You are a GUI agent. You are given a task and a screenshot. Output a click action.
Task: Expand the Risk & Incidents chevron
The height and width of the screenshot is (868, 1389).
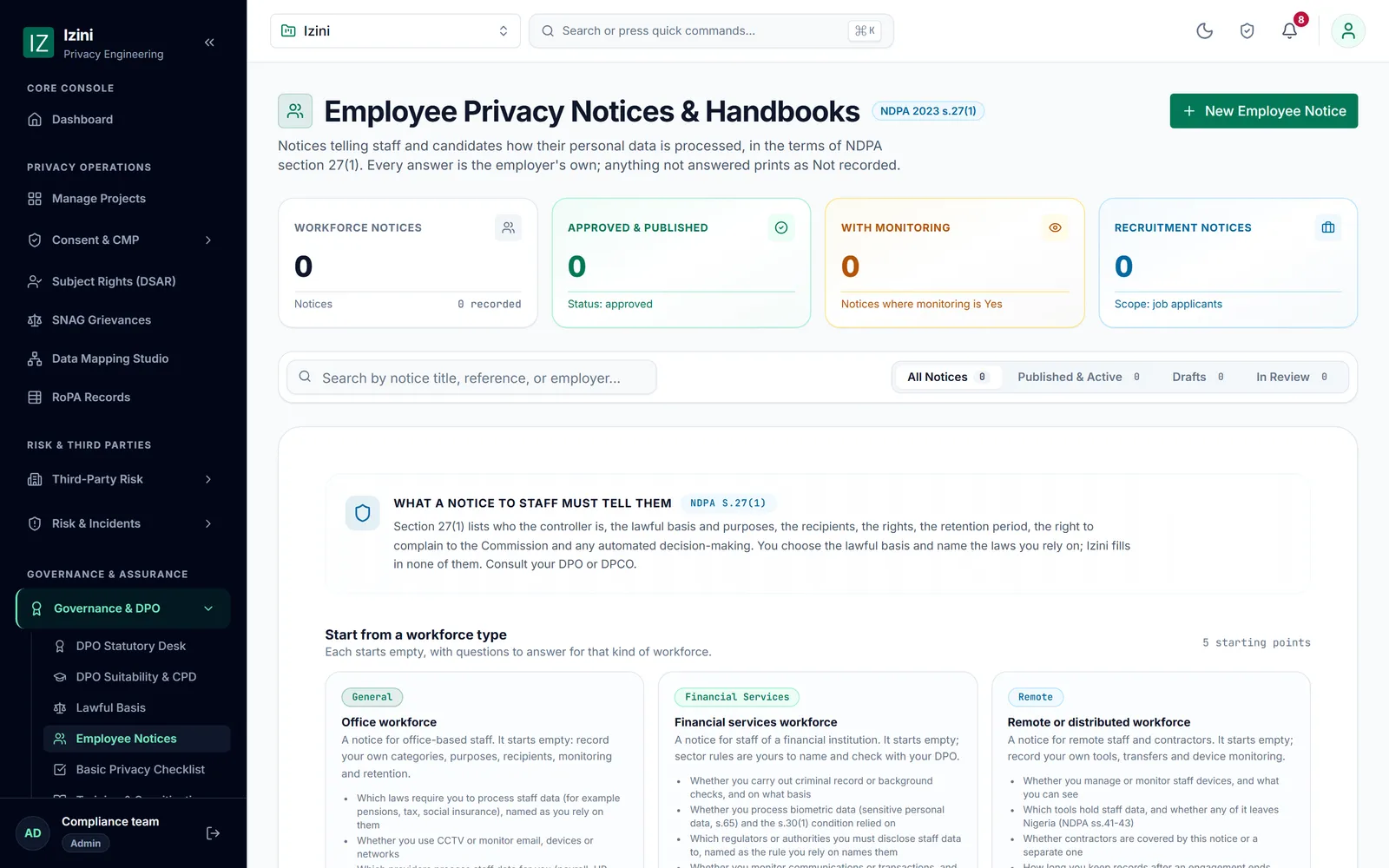pos(208,523)
